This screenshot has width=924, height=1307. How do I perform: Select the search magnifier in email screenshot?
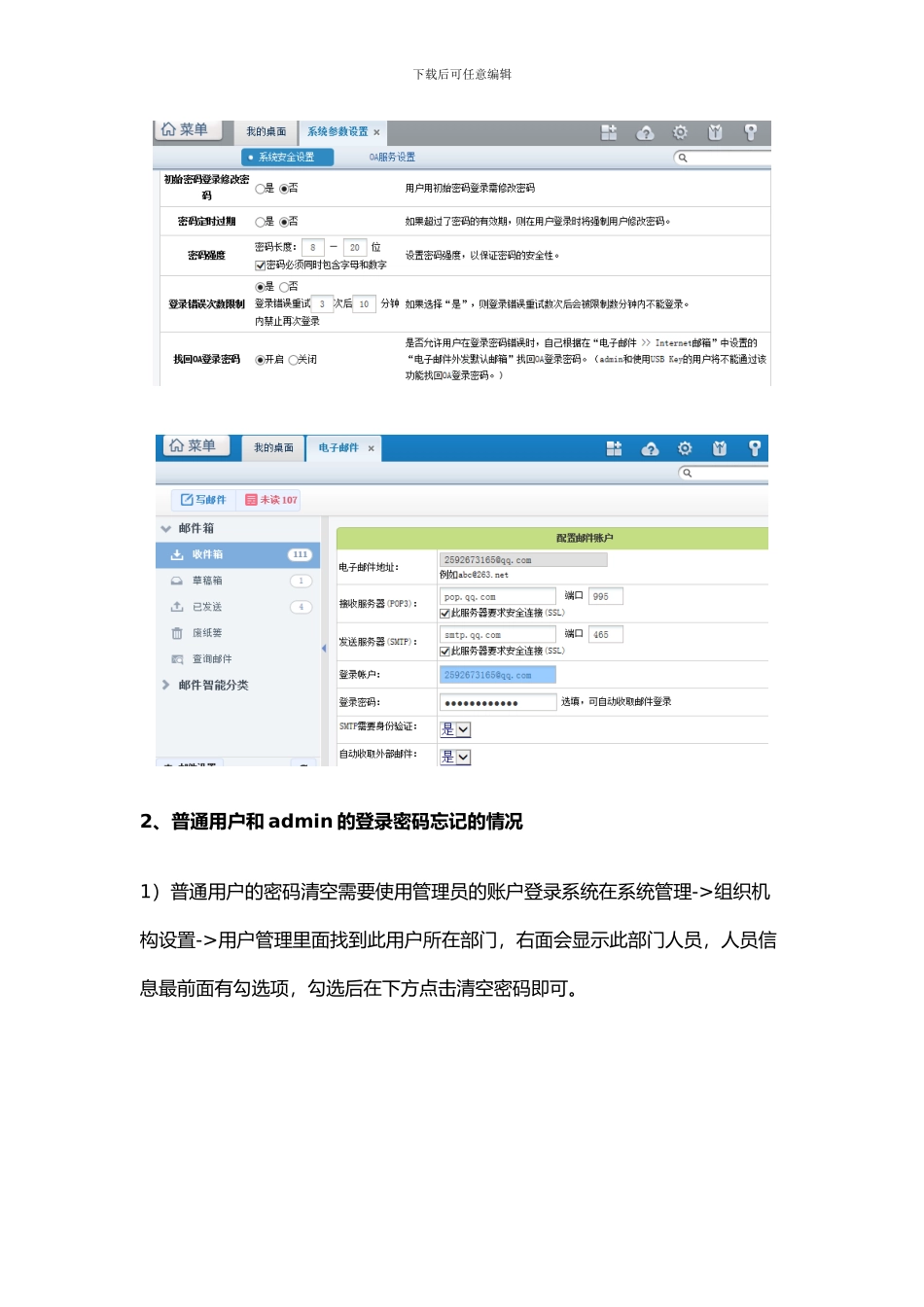(x=687, y=473)
